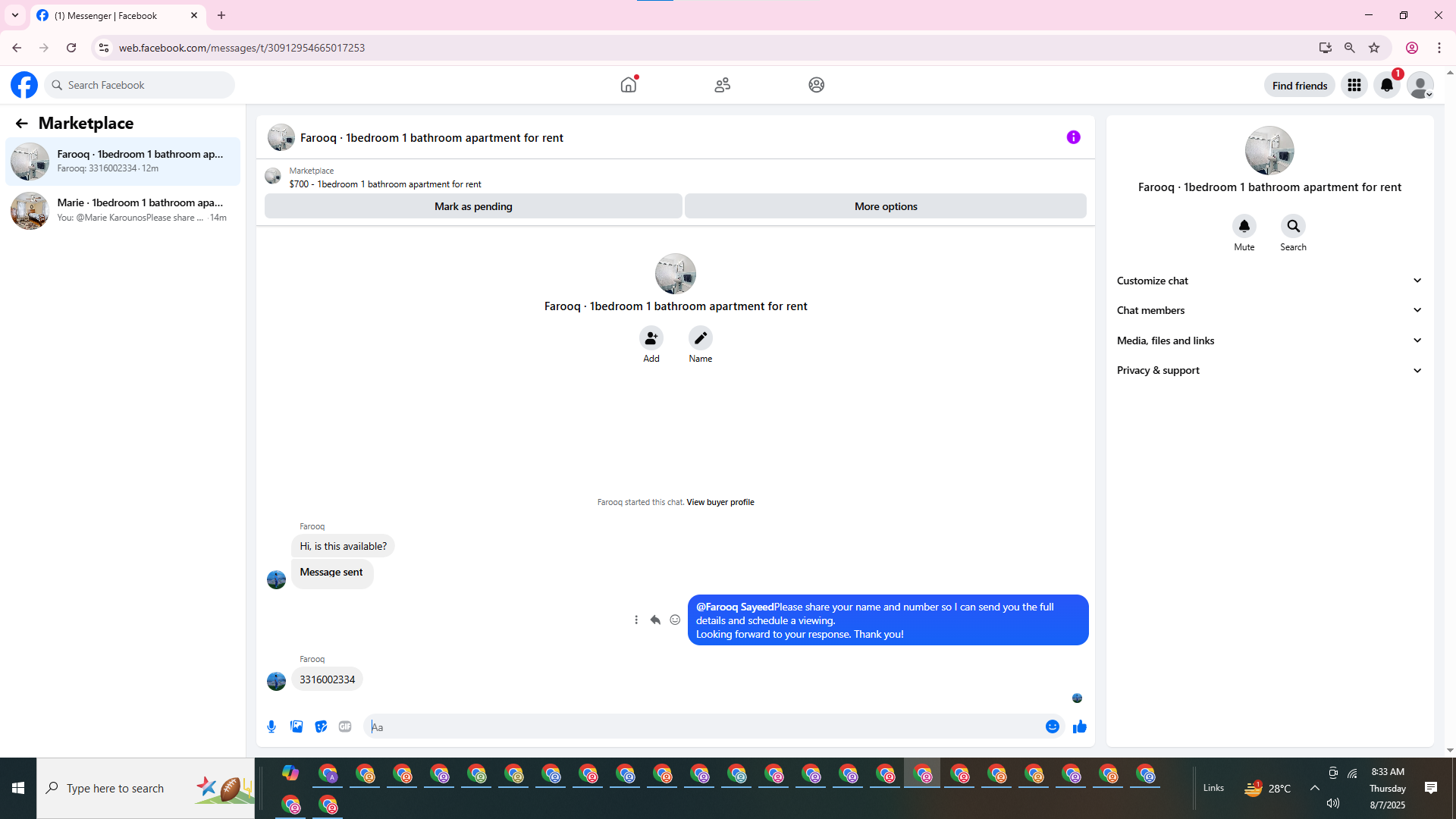
Task: Open the weather widget showing 28°C
Action: tap(1268, 789)
